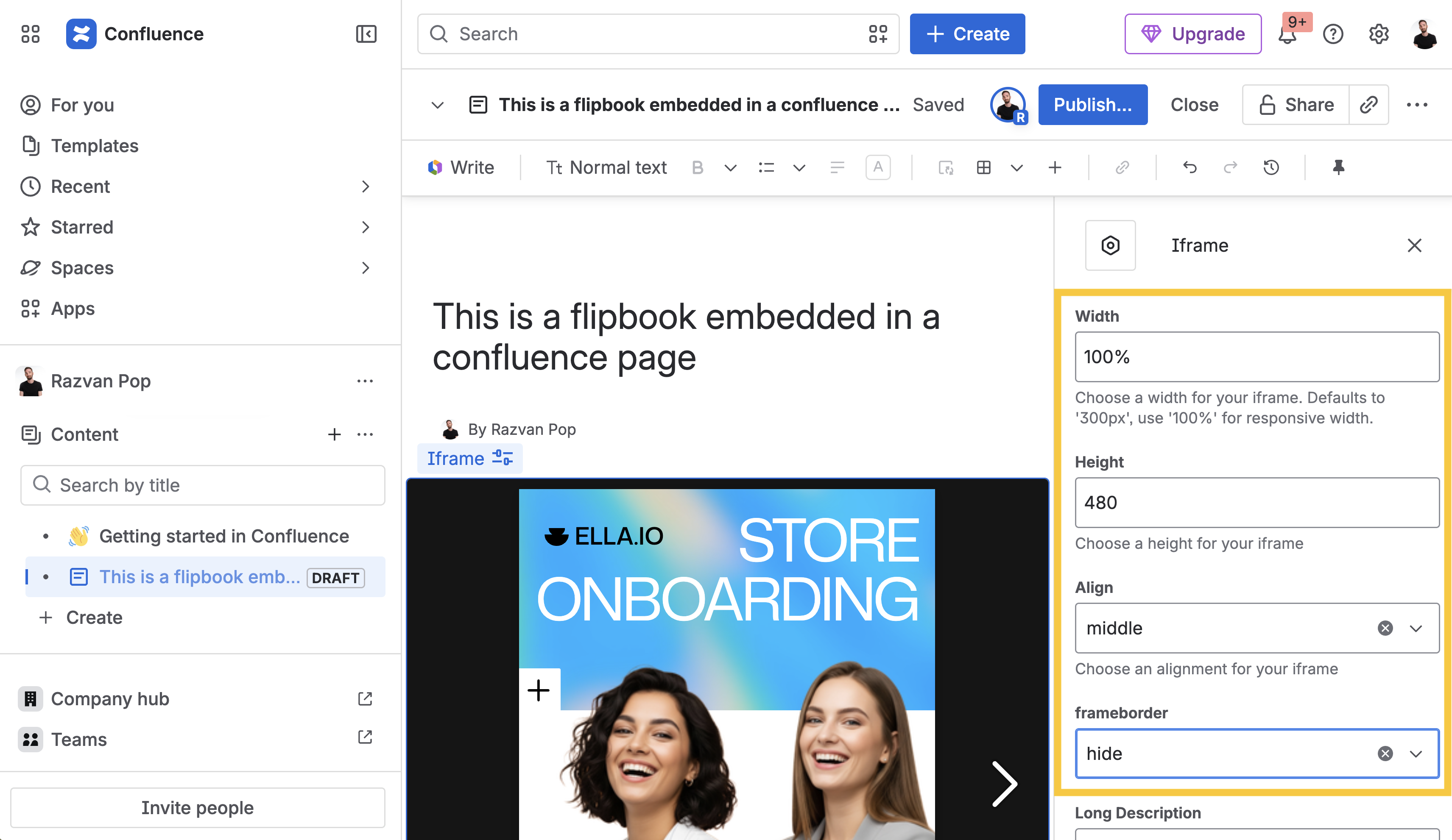Click the Confluence logo
Image resolution: width=1452 pixels, height=840 pixels.
(81, 34)
